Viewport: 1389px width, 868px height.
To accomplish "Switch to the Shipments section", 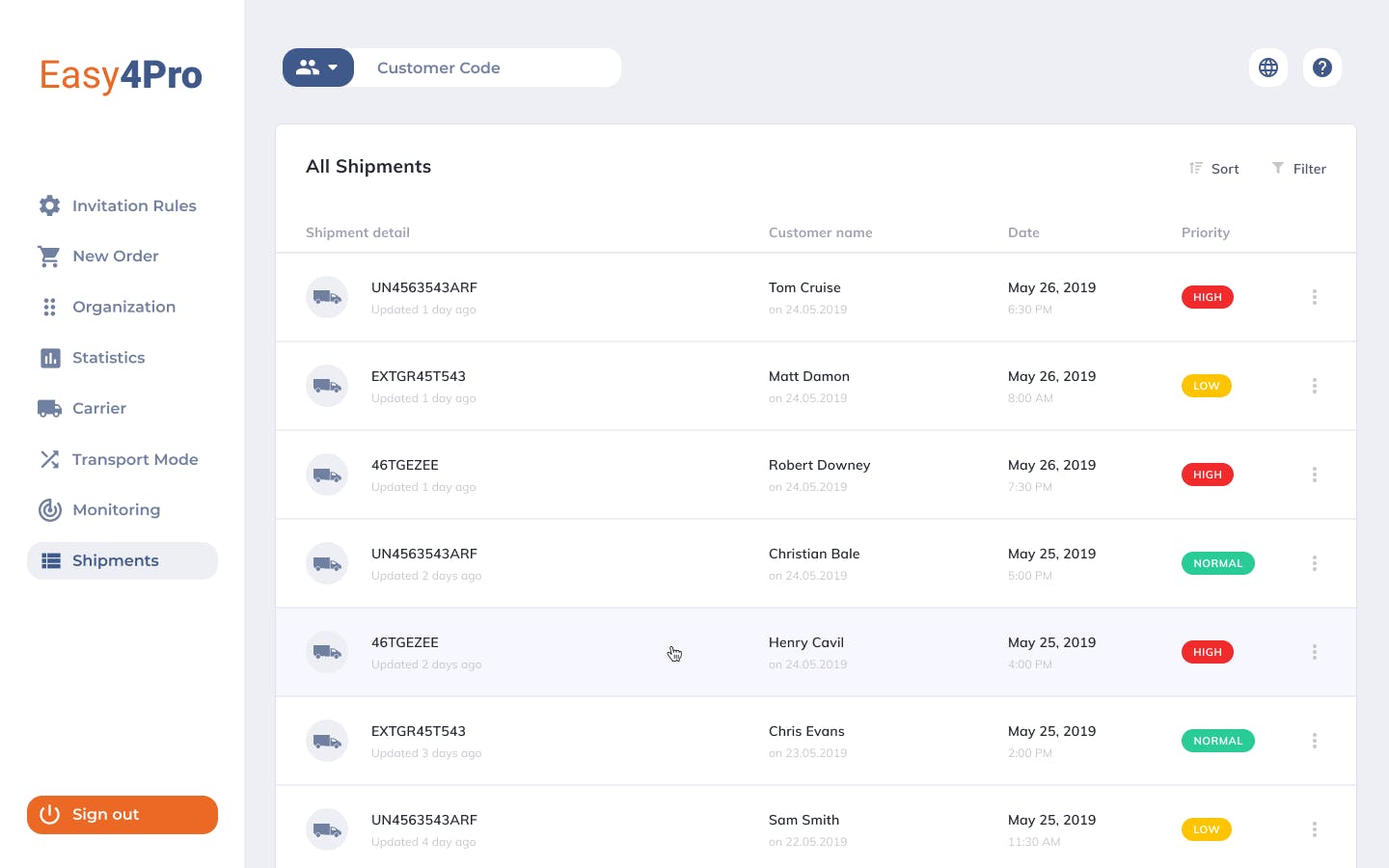I will (116, 560).
